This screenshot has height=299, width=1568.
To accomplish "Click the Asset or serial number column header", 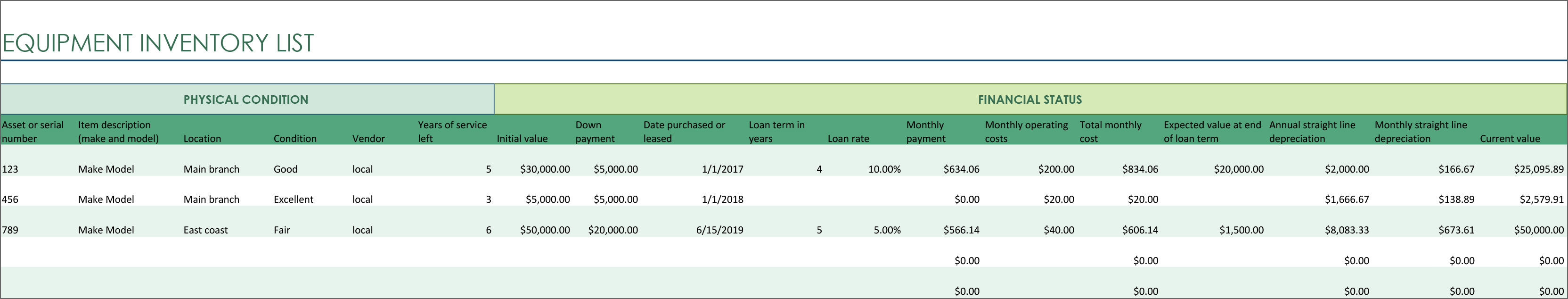I will (x=33, y=132).
